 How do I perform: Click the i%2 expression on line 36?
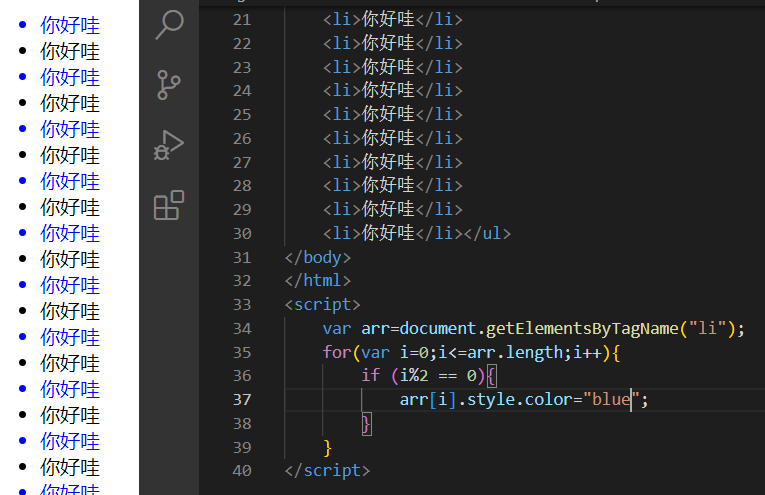point(414,376)
